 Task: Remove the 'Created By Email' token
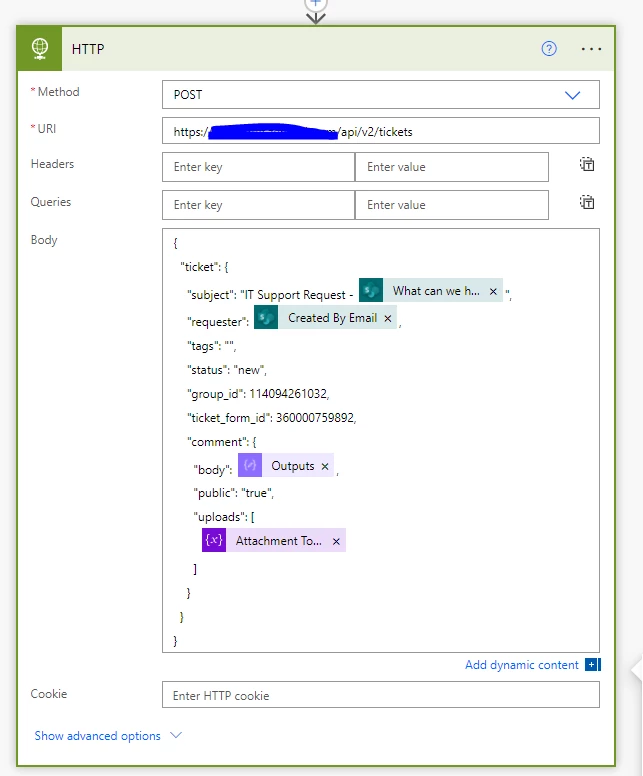[388, 318]
